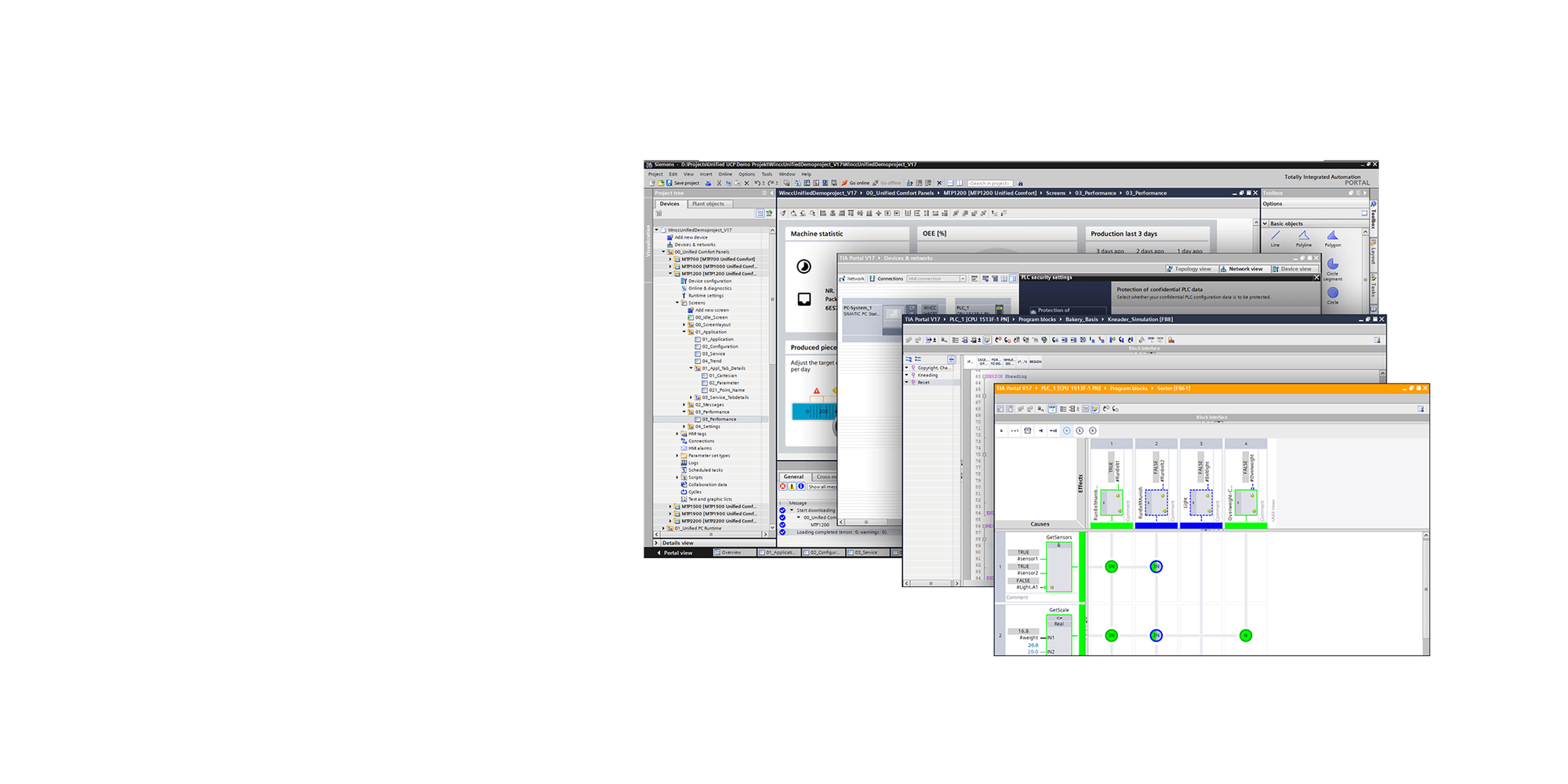The height and width of the screenshot is (784, 1568).
Task: Click the Delete X icon in main toolbar
Action: [746, 183]
